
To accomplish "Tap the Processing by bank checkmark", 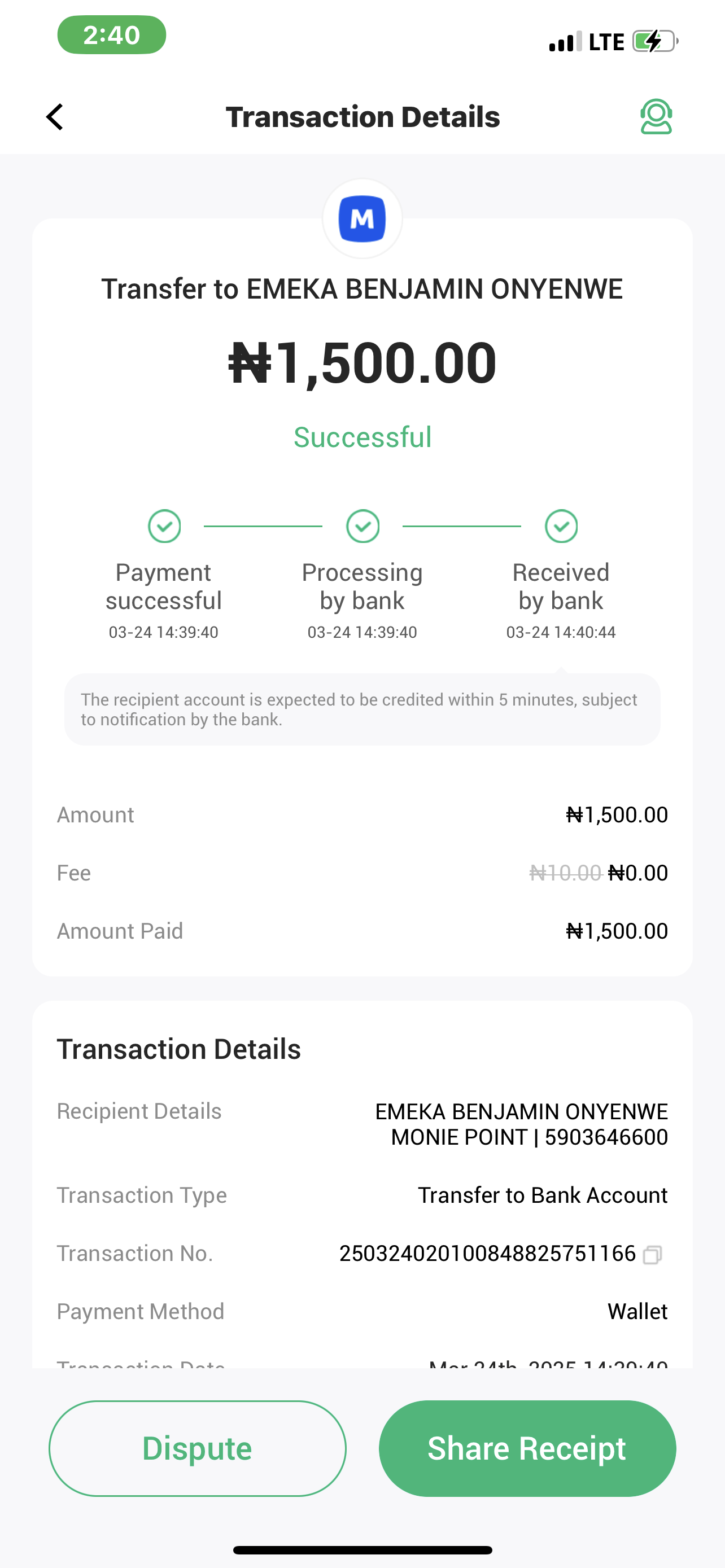I will click(x=363, y=526).
